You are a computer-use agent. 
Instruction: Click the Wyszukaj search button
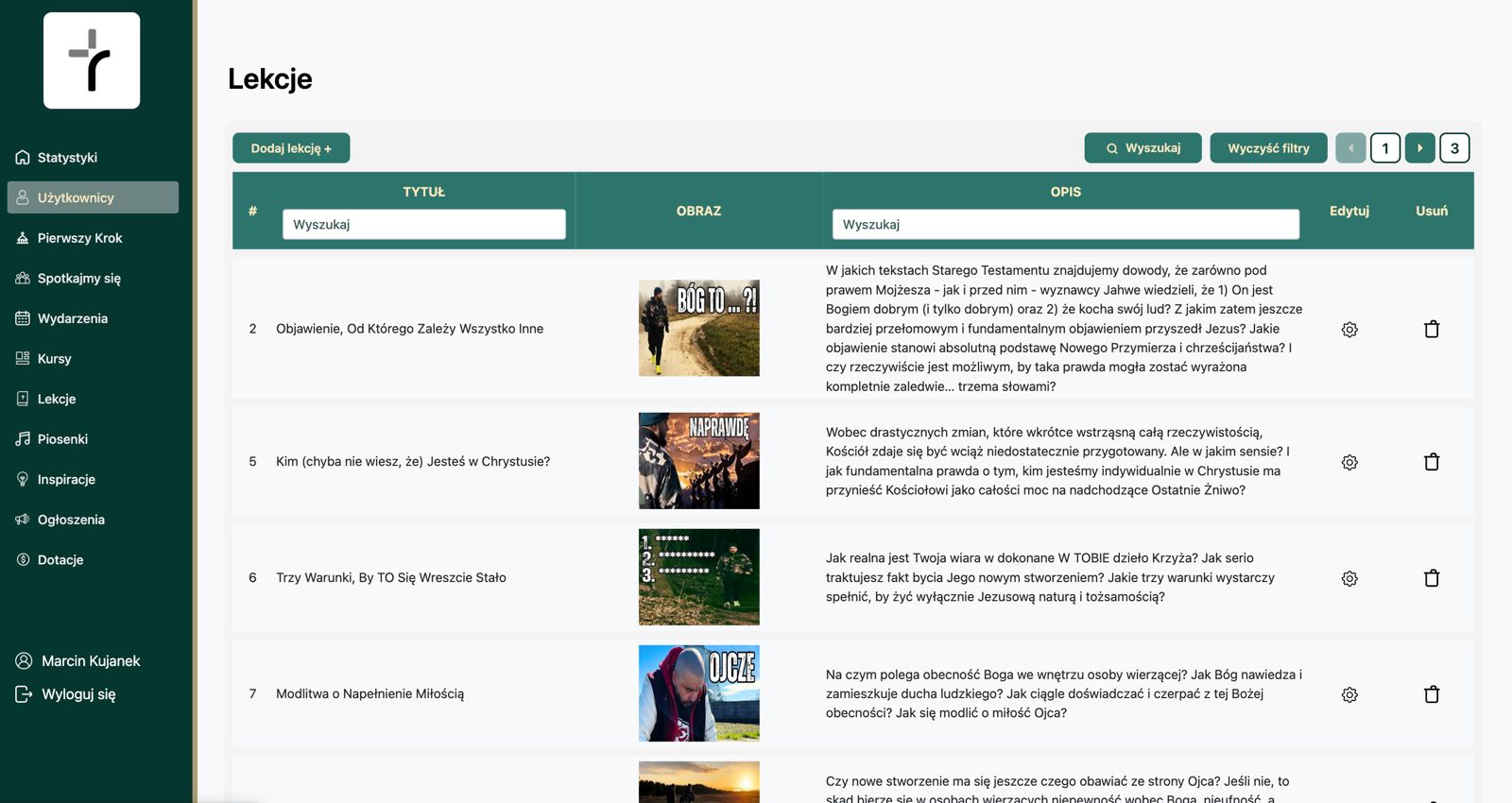1143,148
